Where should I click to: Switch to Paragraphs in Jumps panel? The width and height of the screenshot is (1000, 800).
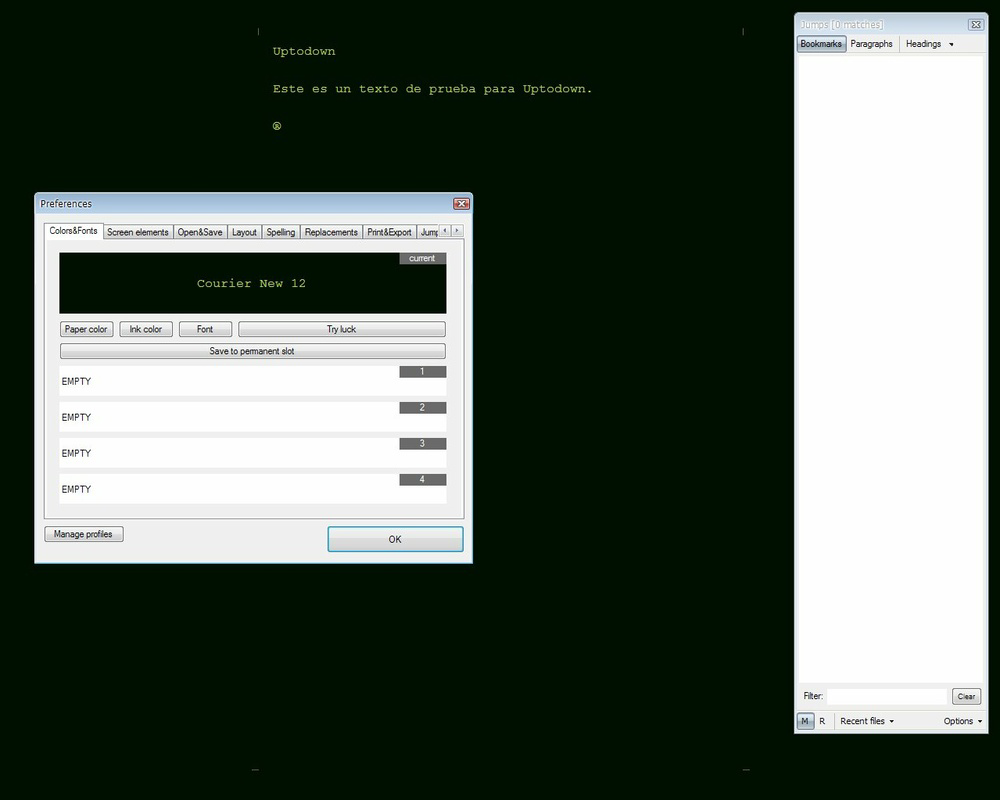pos(871,43)
